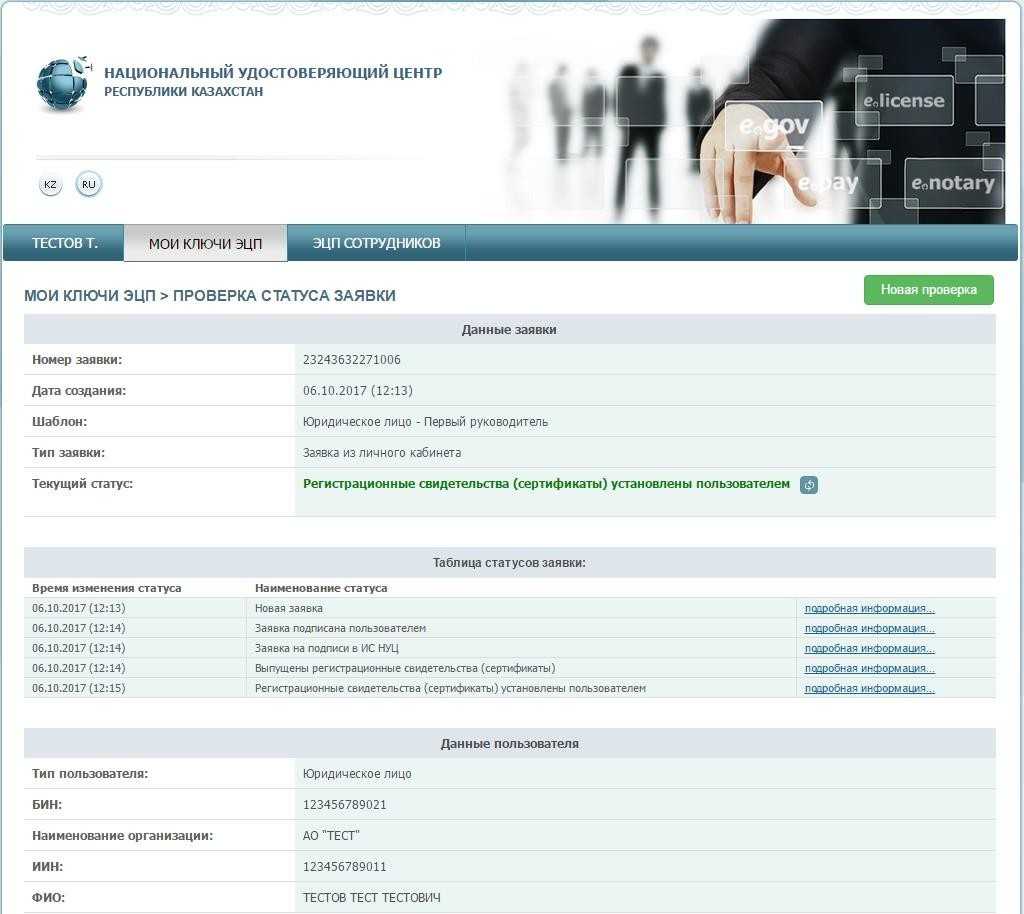
Task: View details for Выпущены регистрационные свидетельства row
Action: point(869,668)
